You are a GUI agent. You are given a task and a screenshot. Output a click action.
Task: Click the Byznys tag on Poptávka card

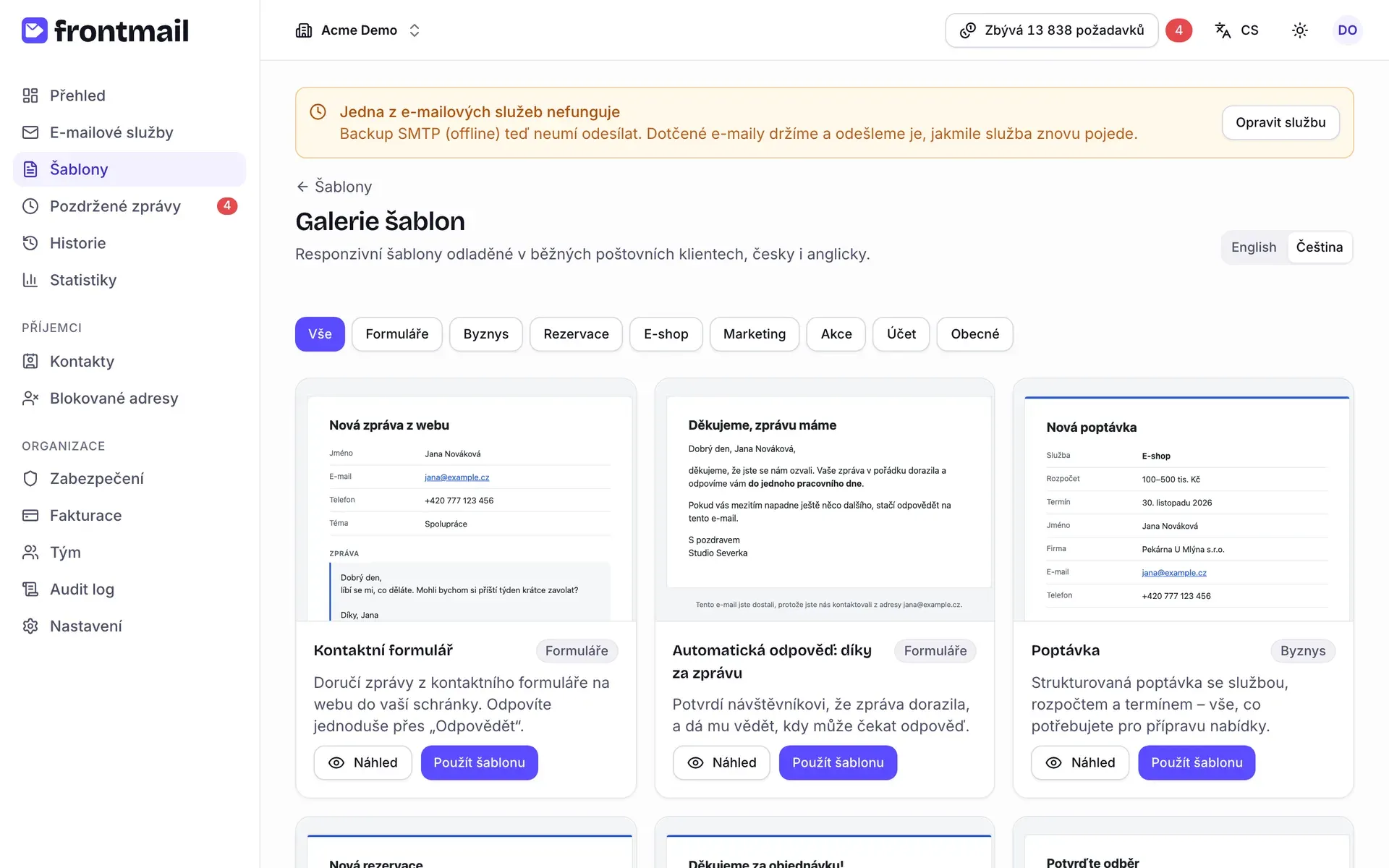(1303, 651)
